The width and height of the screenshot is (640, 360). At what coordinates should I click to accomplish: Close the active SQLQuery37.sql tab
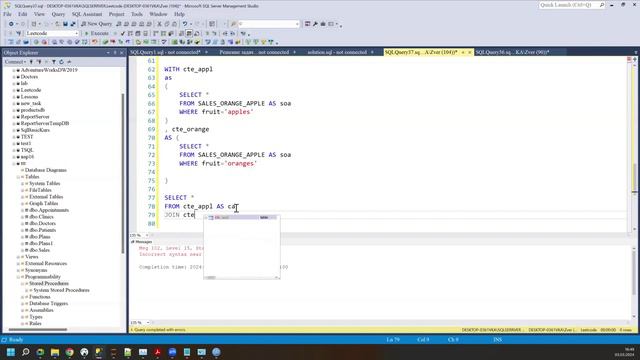[469, 52]
